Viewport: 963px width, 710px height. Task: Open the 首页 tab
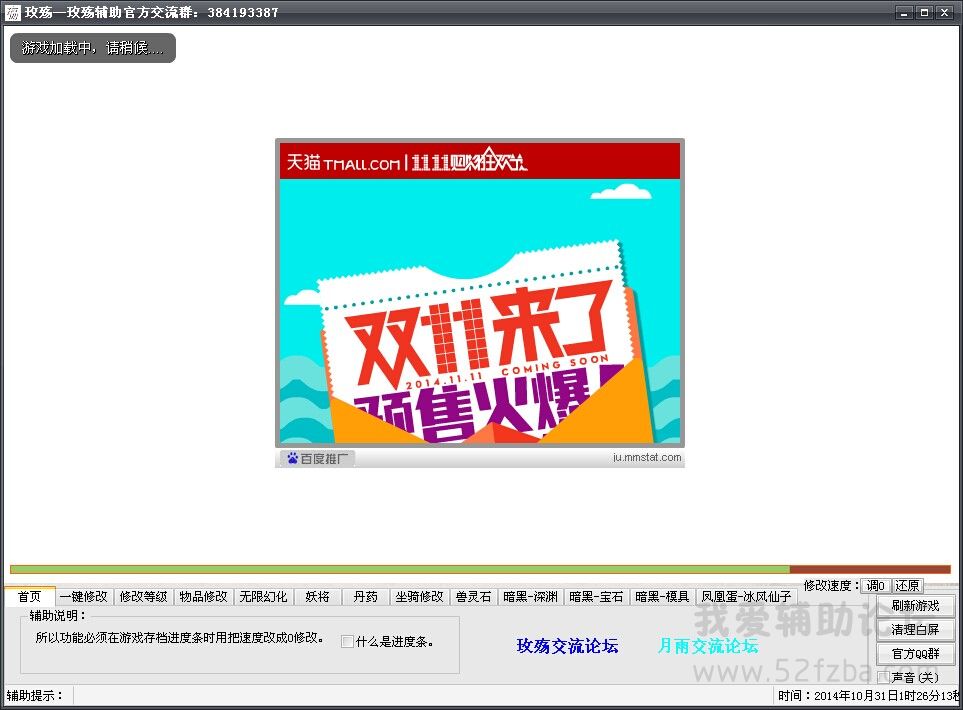click(29, 596)
